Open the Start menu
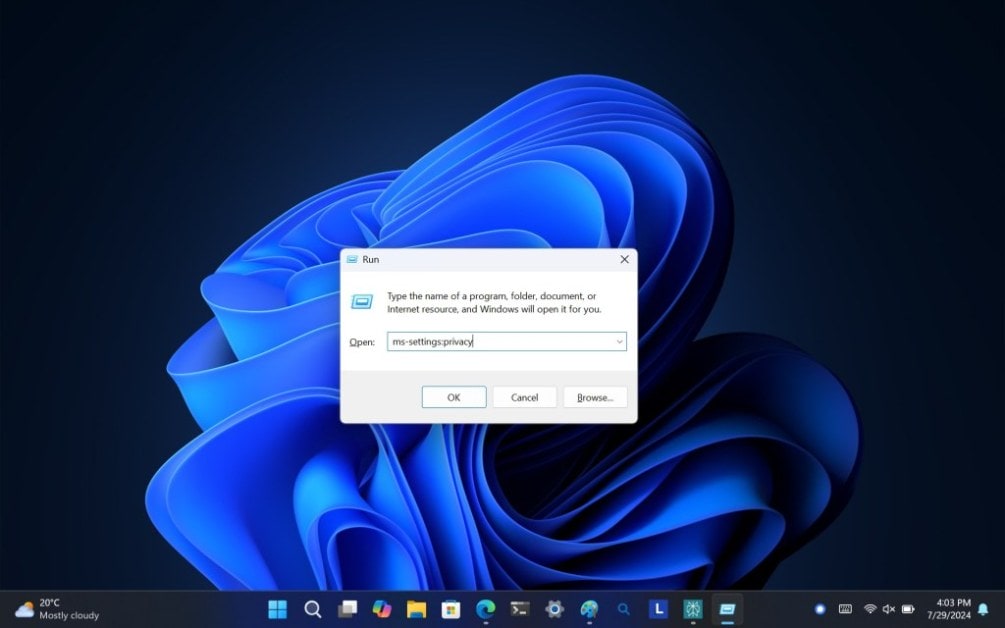 point(277,609)
